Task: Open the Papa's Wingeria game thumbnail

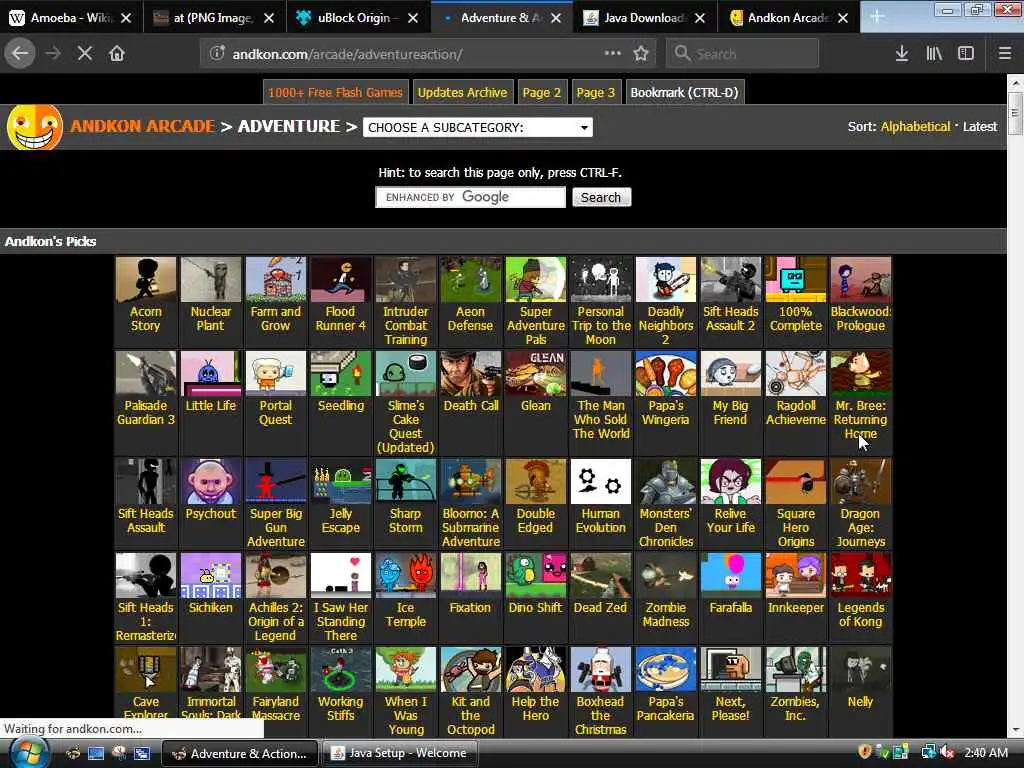Action: (665, 374)
